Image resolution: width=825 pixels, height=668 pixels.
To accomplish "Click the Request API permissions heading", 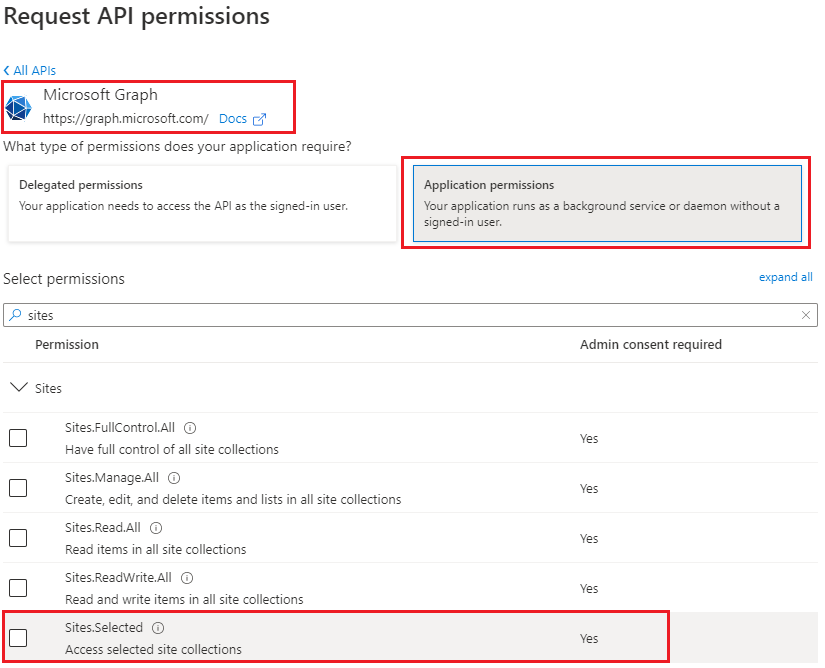I will pos(137,17).
